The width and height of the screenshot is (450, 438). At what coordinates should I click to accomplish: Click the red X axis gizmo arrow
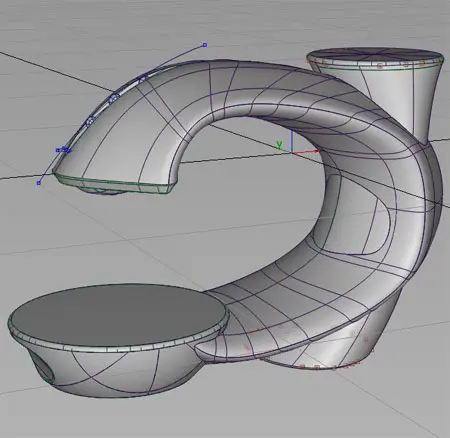pyautogui.click(x=306, y=152)
